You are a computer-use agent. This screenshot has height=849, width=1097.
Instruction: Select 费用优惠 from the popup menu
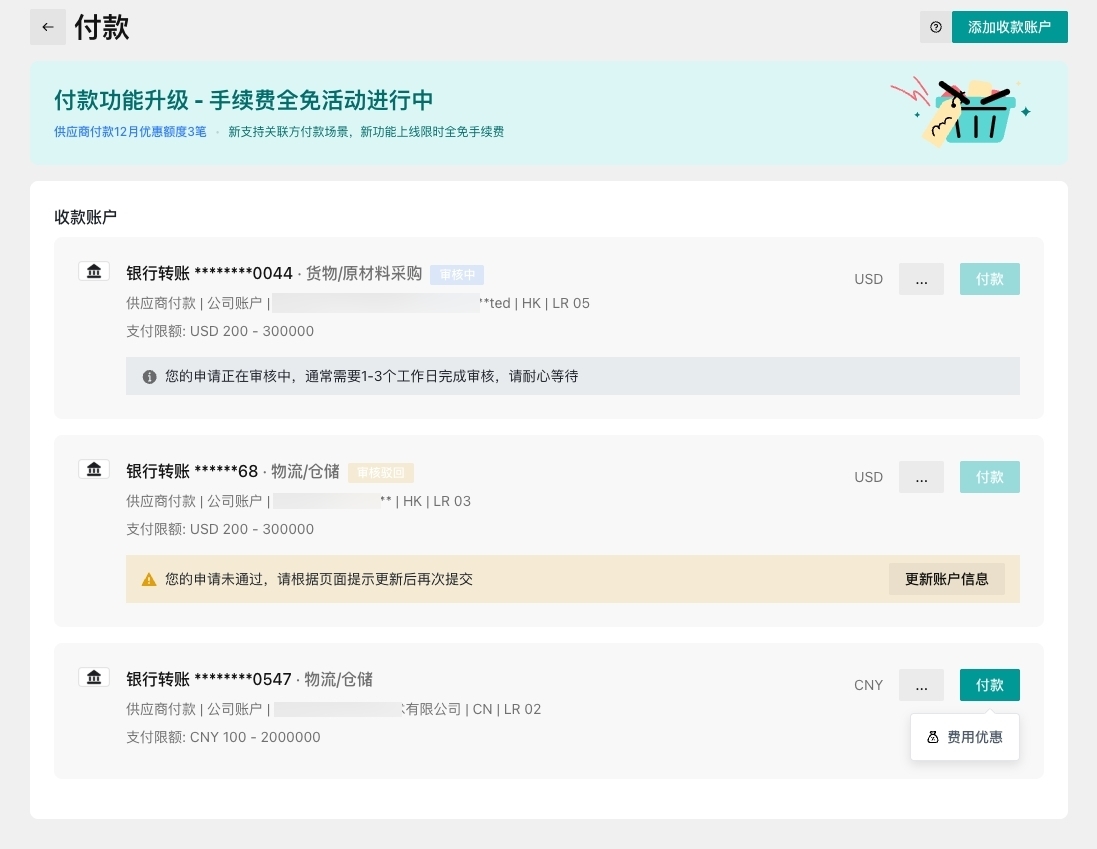(965, 737)
